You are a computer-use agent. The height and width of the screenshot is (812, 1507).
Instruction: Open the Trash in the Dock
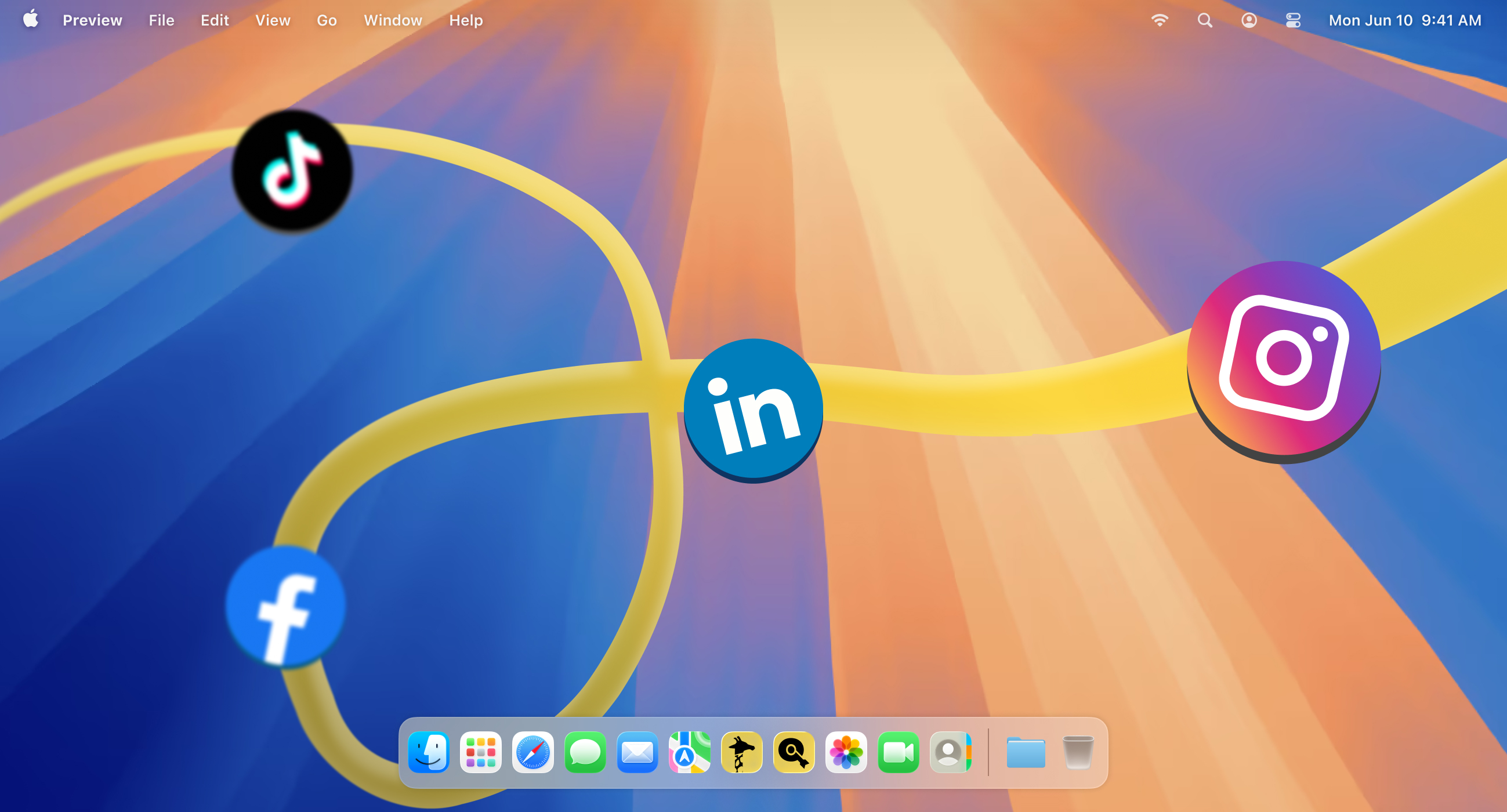point(1078,752)
